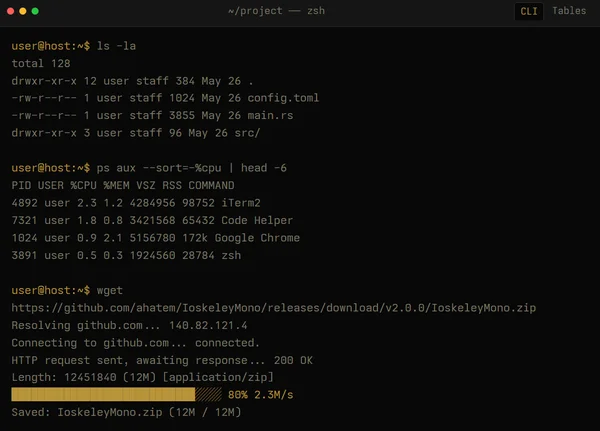
Task: Click the user@host prompt before wget
Action: 51,291
